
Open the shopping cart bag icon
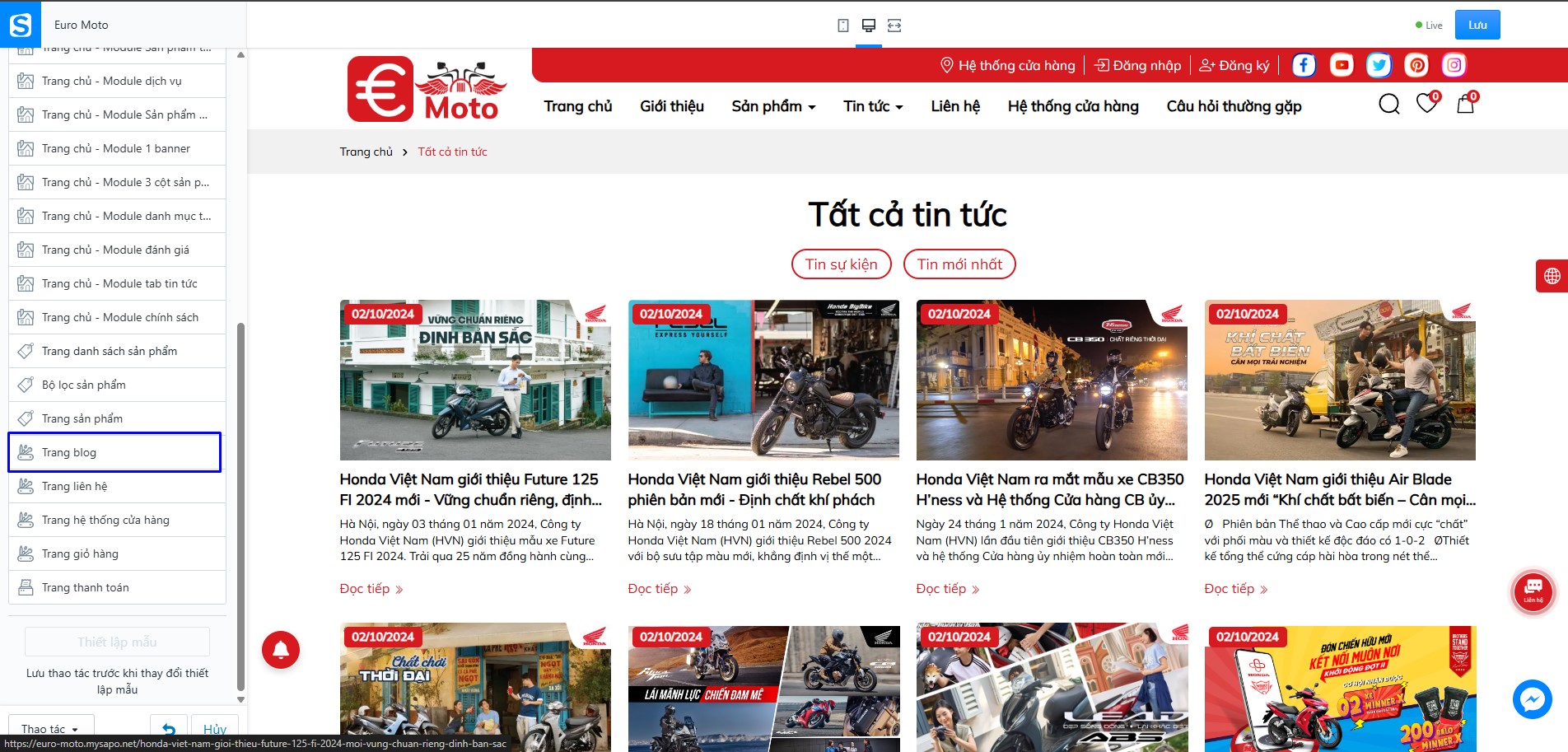1466,103
